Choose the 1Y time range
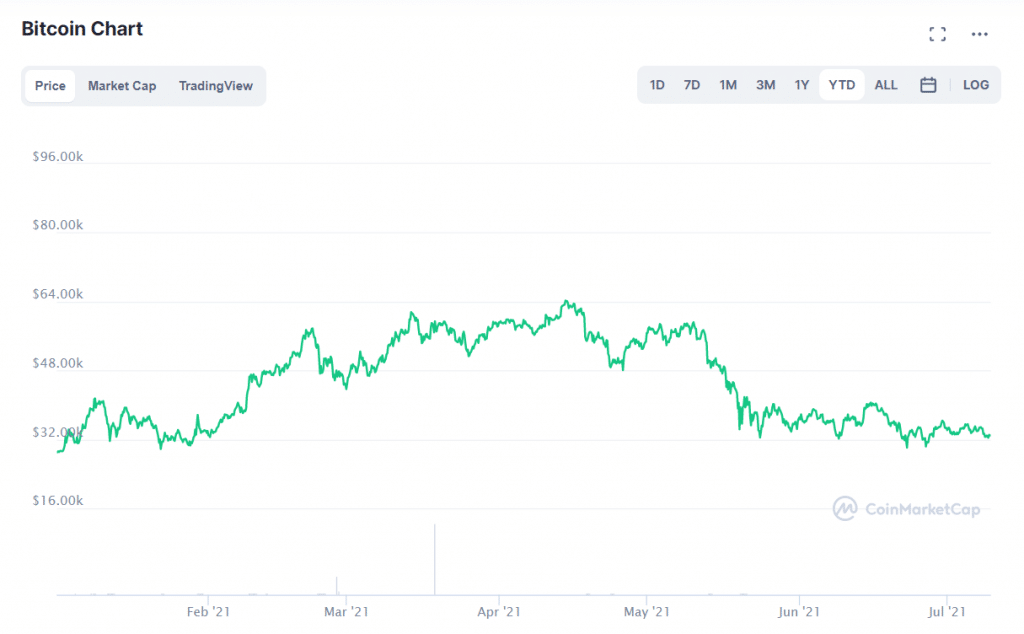Image resolution: width=1024 pixels, height=634 pixels. pyautogui.click(x=802, y=85)
